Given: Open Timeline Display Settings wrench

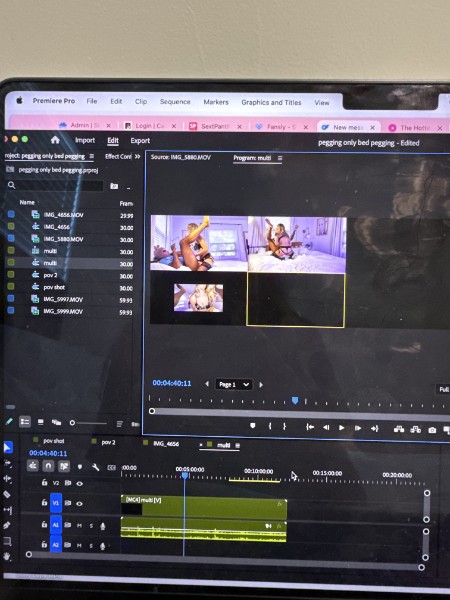Looking at the screenshot, I should (96, 467).
